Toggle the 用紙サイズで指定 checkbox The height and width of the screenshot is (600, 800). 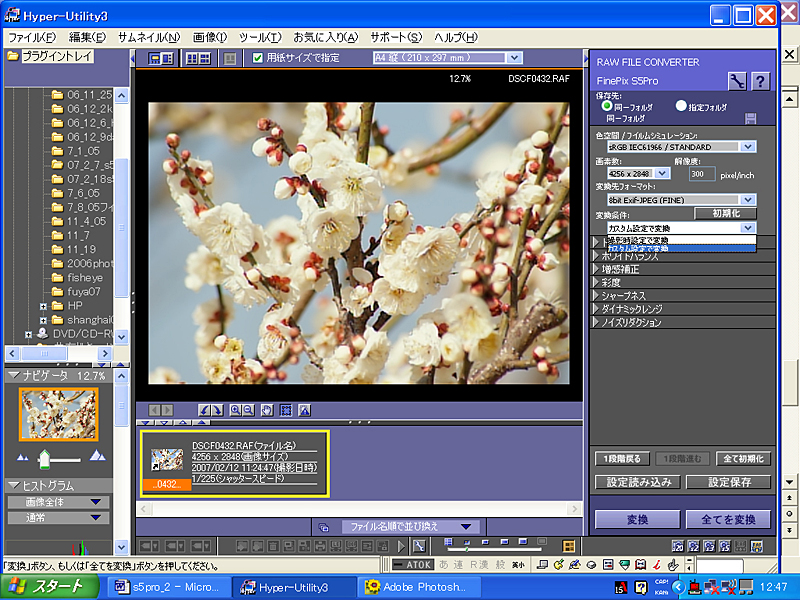tap(258, 58)
